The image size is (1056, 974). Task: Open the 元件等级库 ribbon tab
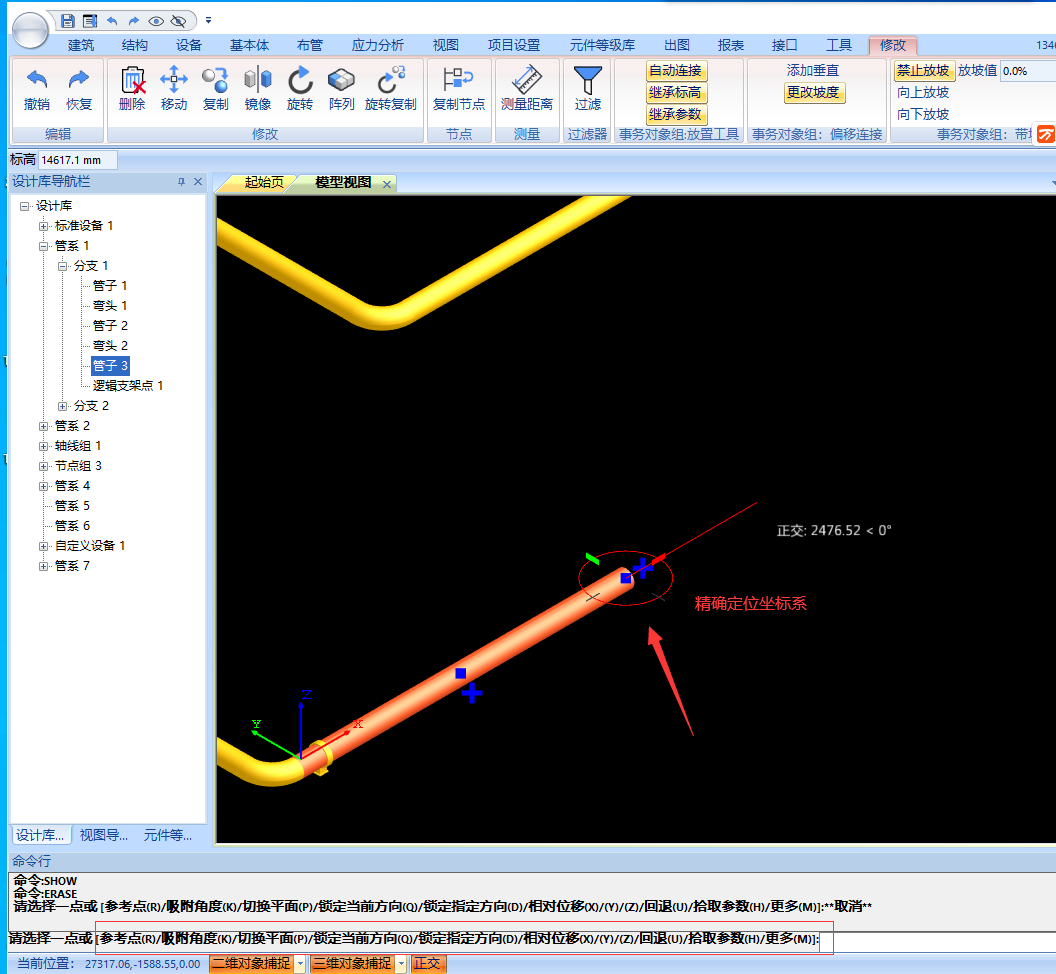(x=603, y=45)
